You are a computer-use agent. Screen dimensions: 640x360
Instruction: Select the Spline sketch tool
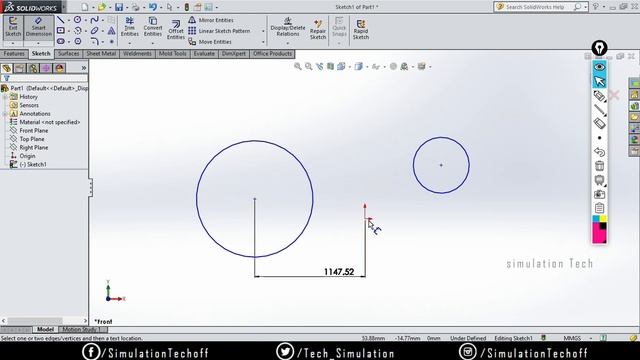click(x=95, y=20)
